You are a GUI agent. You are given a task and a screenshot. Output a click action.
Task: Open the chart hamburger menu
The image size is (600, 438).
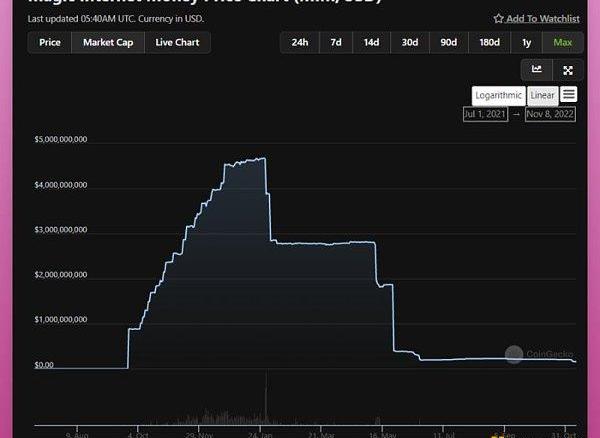click(x=569, y=94)
